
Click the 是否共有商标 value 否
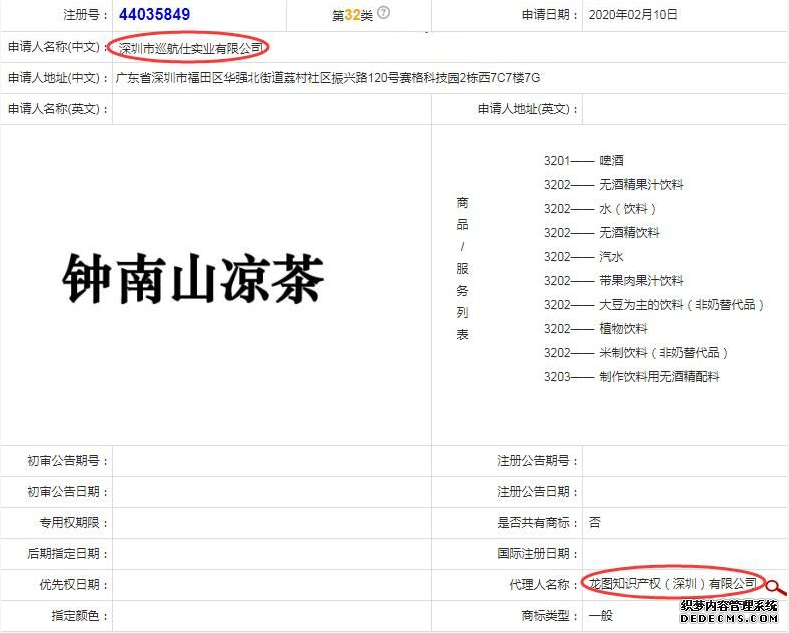click(x=594, y=522)
